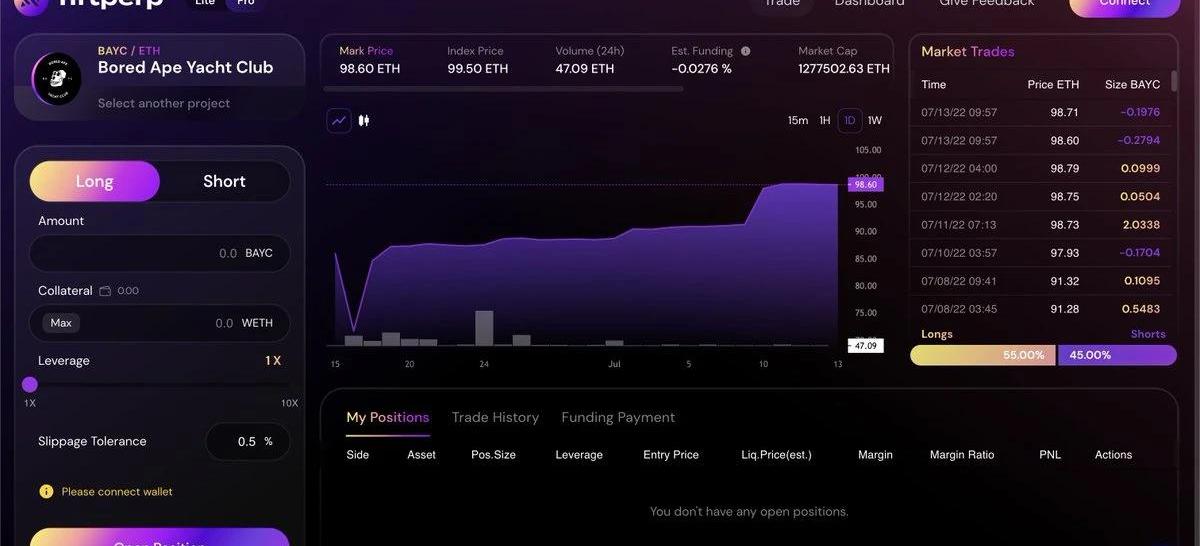Click the leverage slider handle
Viewport: 1200px width, 546px height.
pyautogui.click(x=30, y=385)
